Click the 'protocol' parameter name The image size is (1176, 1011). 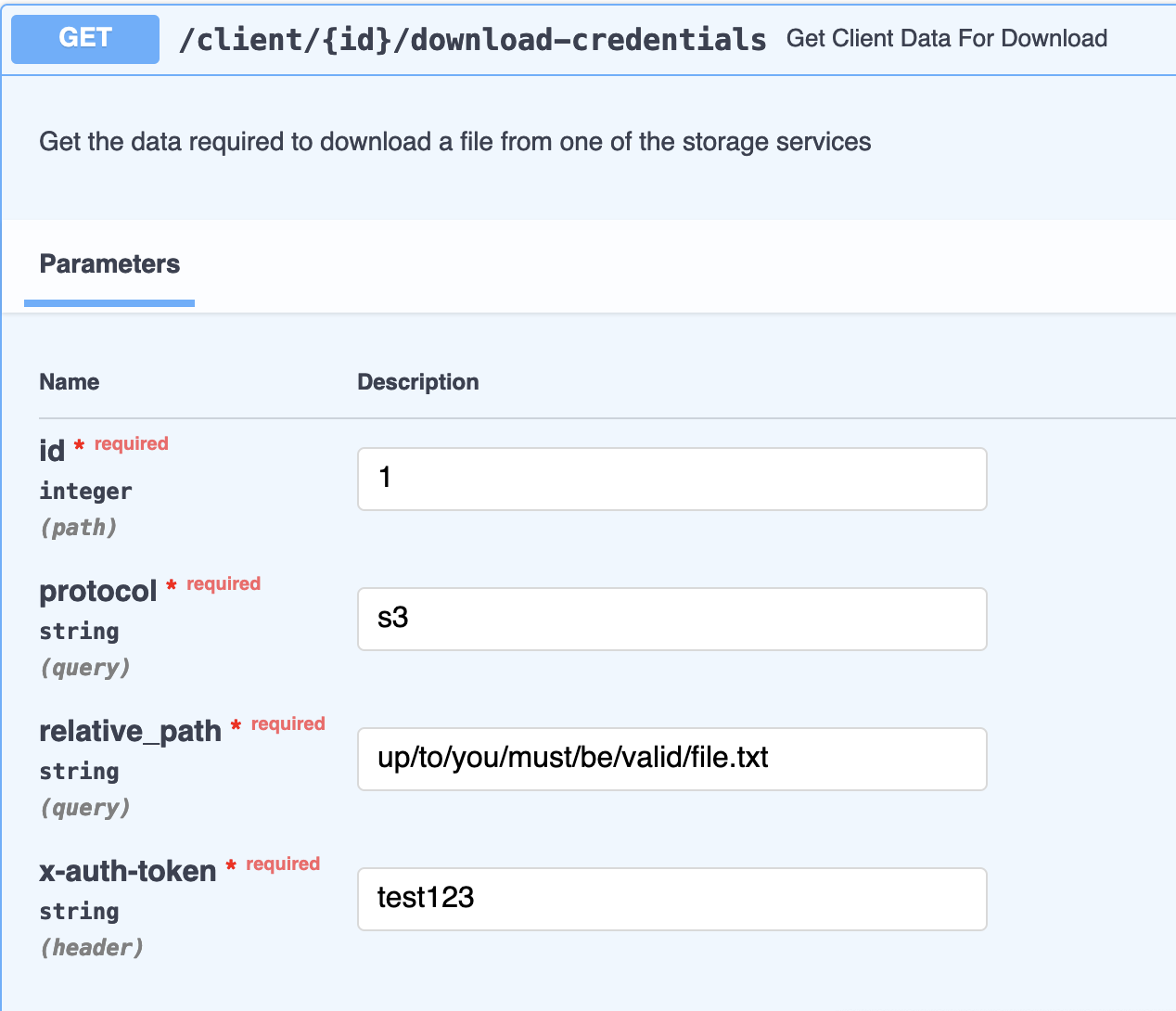pyautogui.click(x=98, y=591)
